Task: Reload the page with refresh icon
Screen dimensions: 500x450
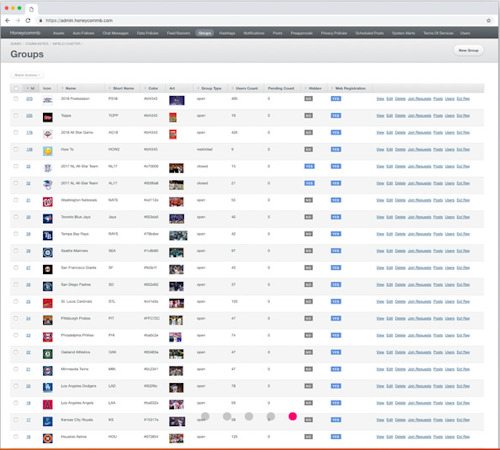Action: (x=28, y=20)
